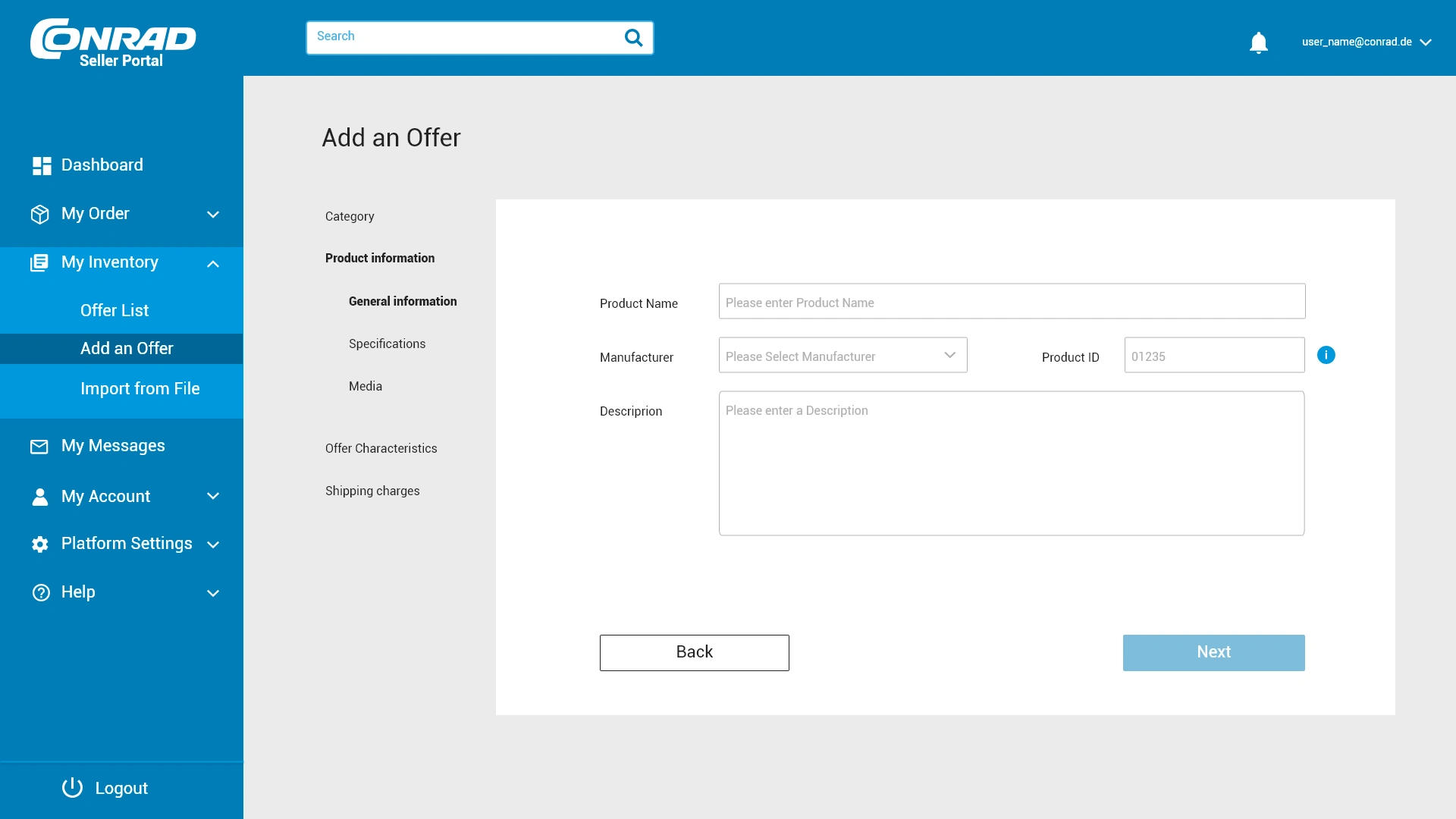The height and width of the screenshot is (819, 1456).
Task: Click the Logout power icon
Action: tap(72, 788)
